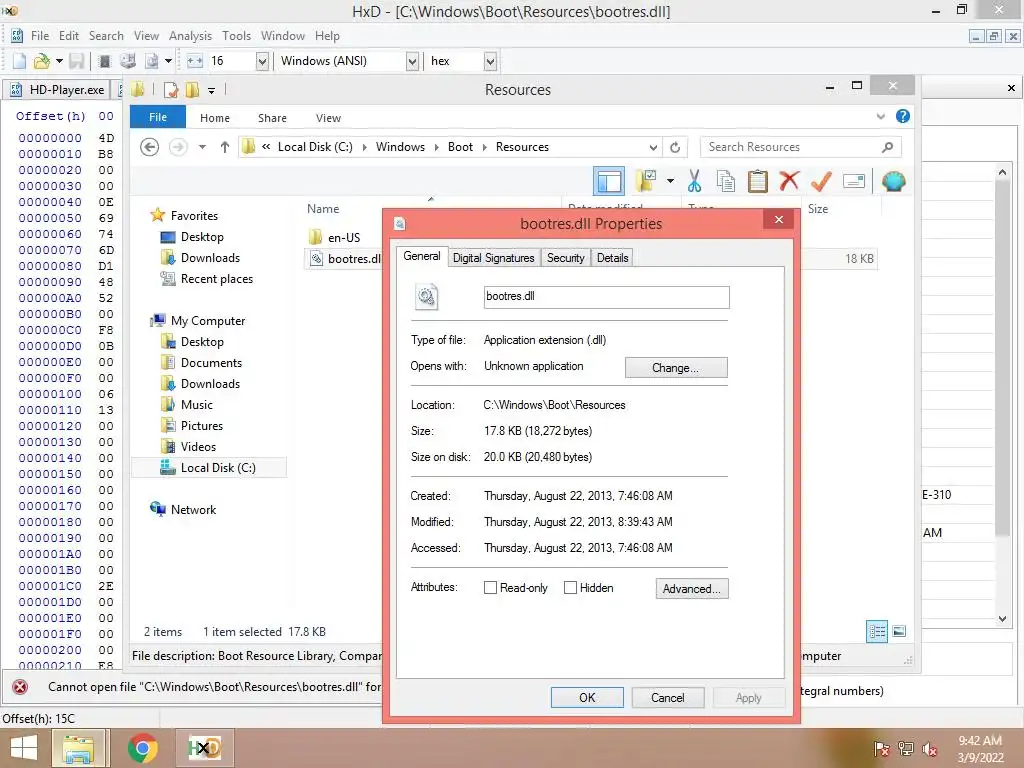Expand the Explorer ribbon chevron

[880, 116]
